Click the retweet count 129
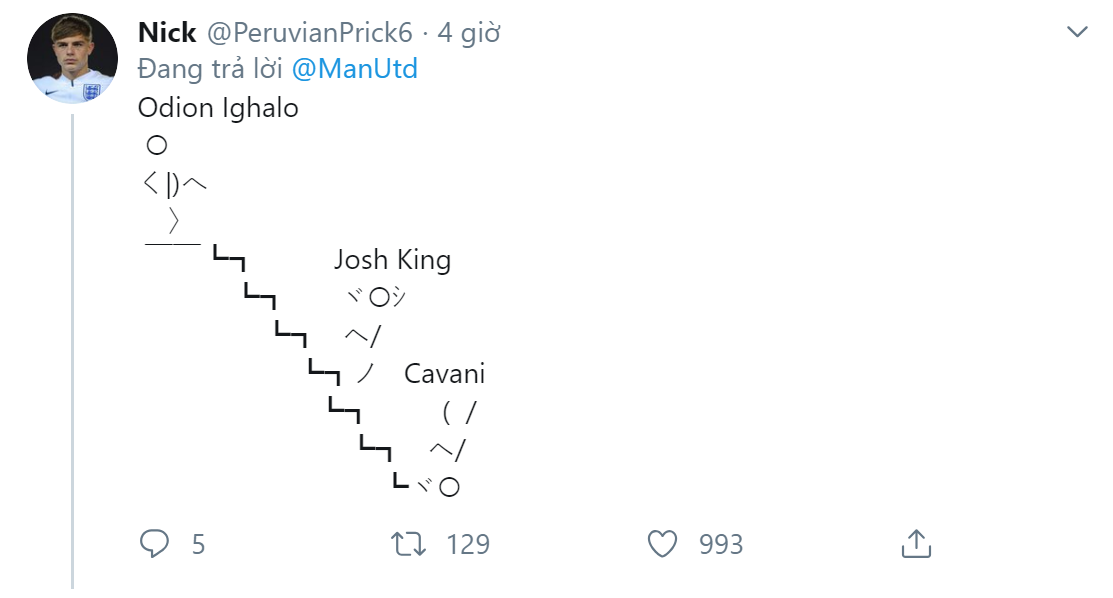 coord(467,544)
